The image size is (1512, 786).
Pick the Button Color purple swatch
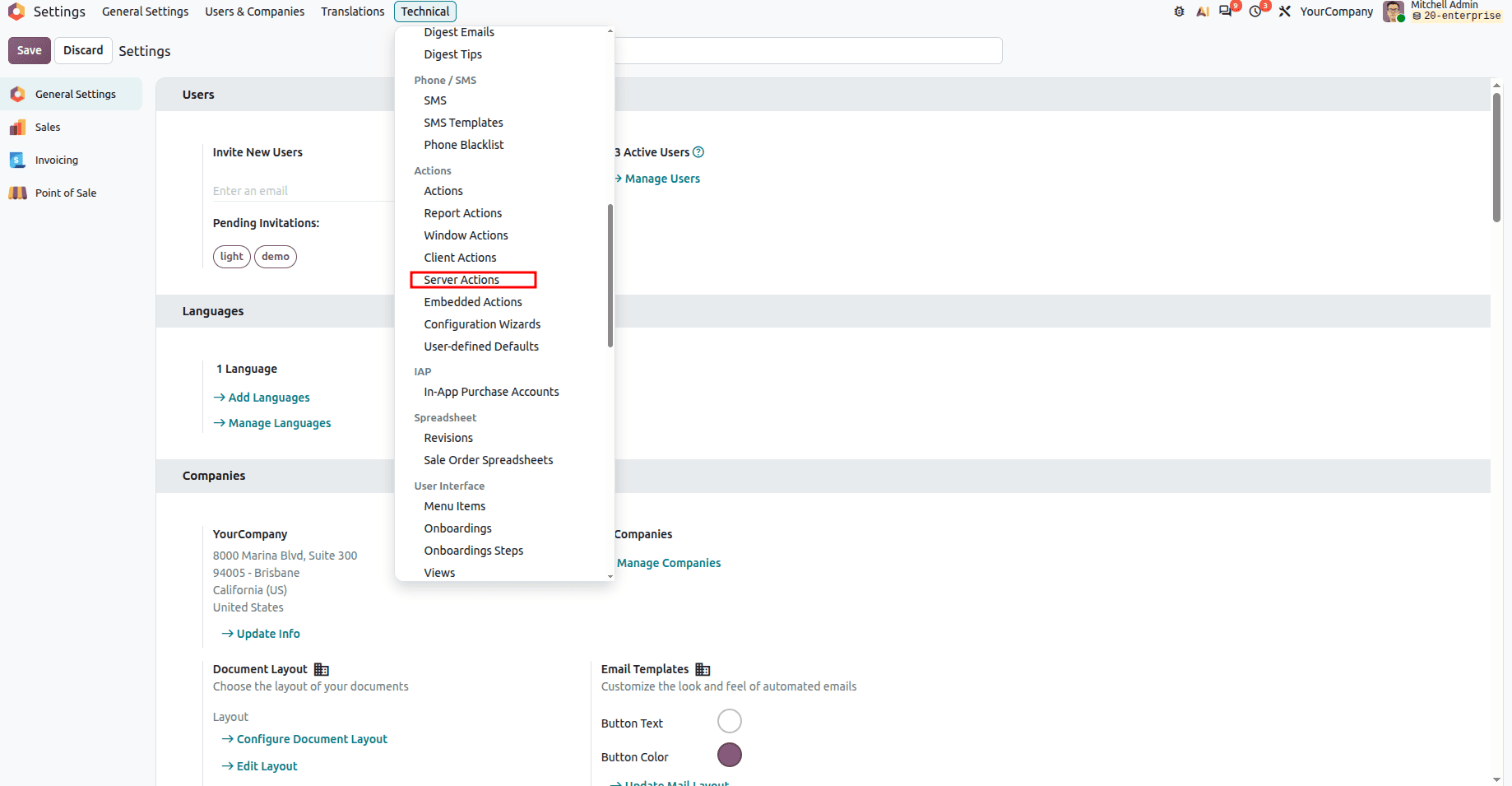coord(730,755)
